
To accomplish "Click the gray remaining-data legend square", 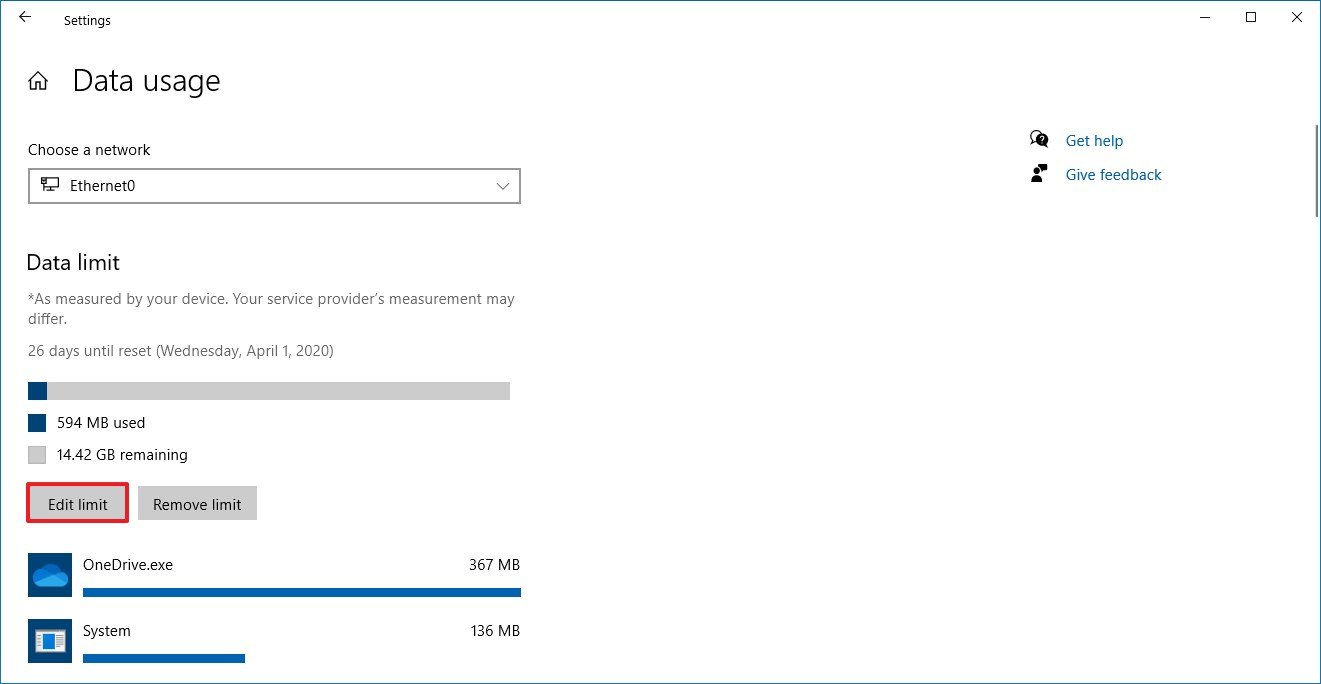I will (37, 455).
